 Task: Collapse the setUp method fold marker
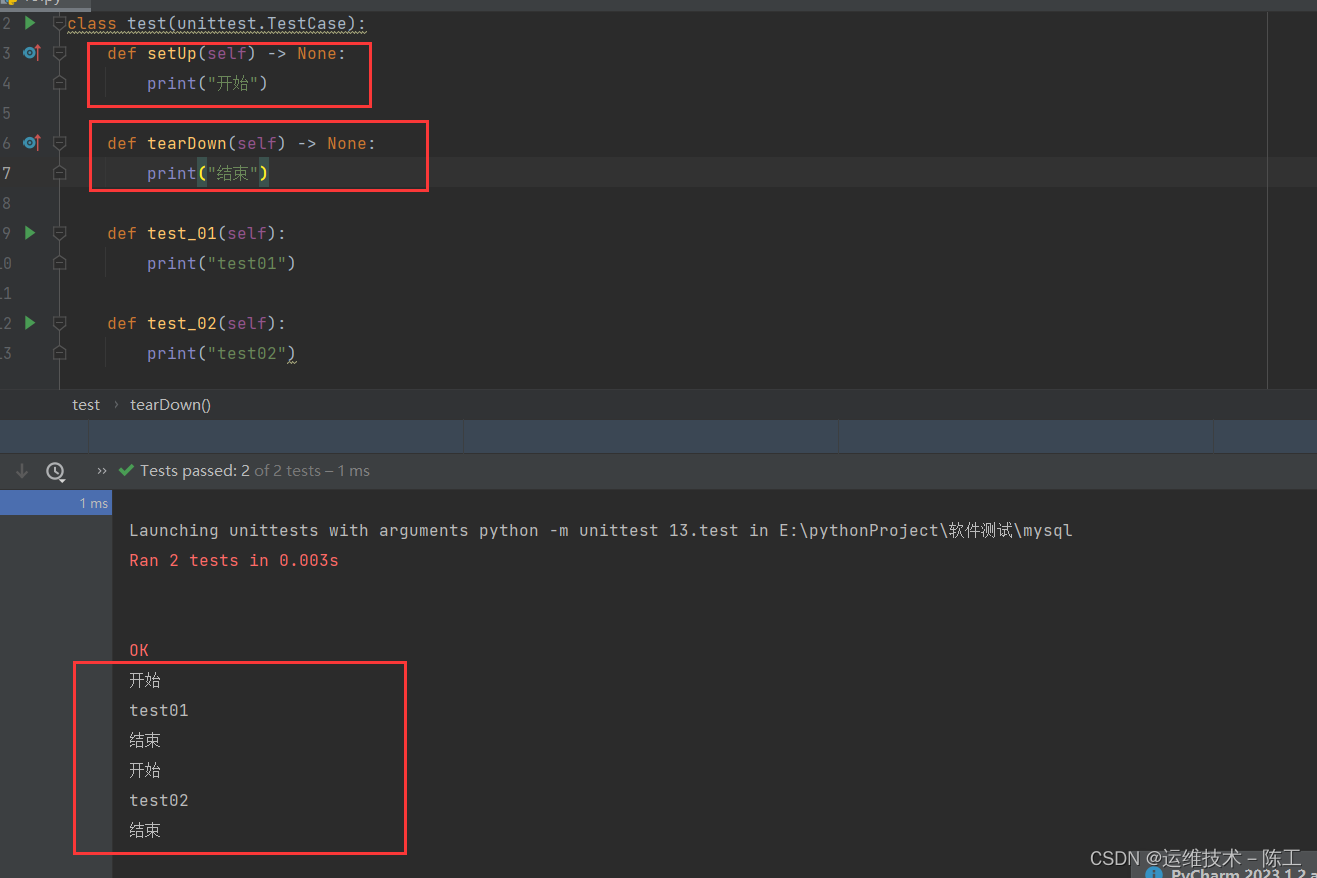(59, 53)
